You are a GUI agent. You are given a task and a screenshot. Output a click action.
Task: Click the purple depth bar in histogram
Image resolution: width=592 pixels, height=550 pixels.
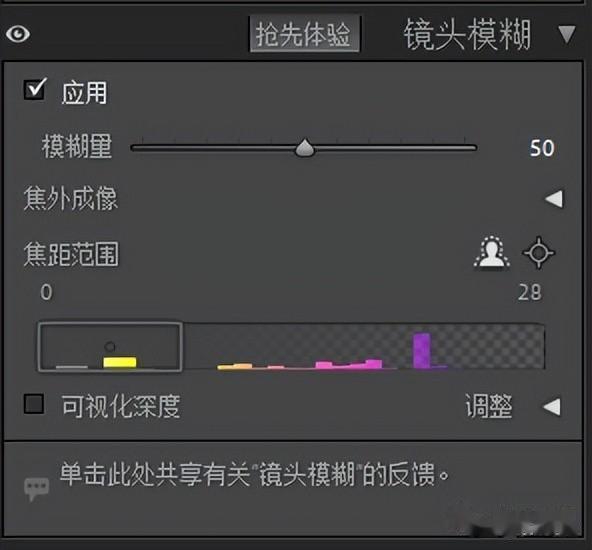(421, 350)
